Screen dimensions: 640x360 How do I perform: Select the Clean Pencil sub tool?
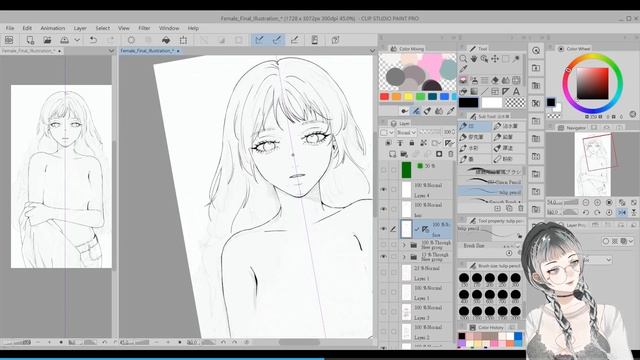click(491, 181)
